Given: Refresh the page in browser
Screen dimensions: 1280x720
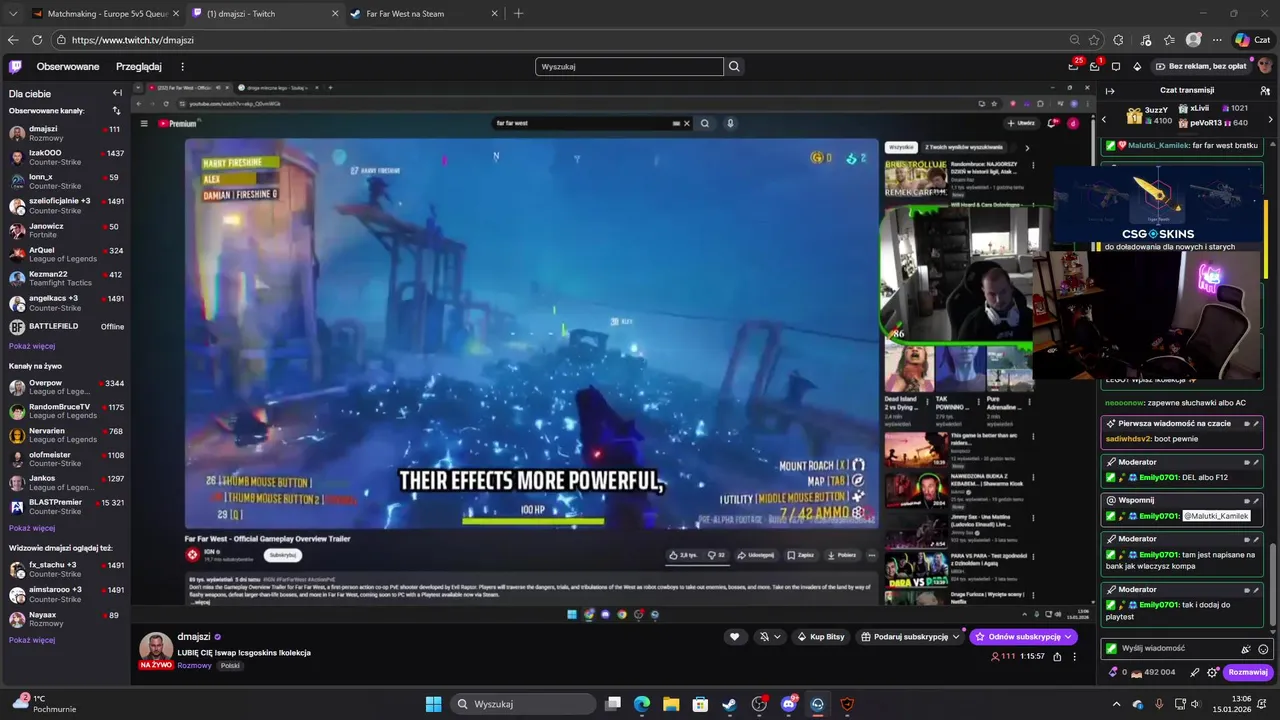Looking at the screenshot, I should (x=37, y=40).
